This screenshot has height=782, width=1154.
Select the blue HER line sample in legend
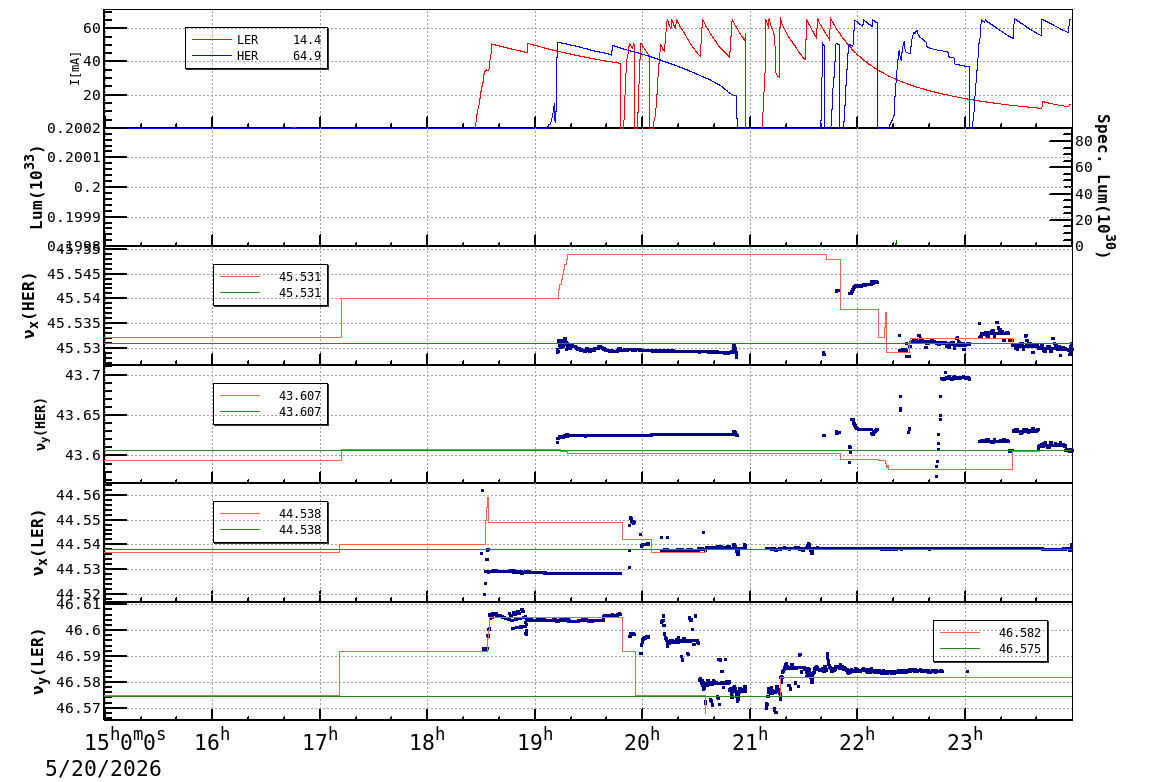[211, 56]
